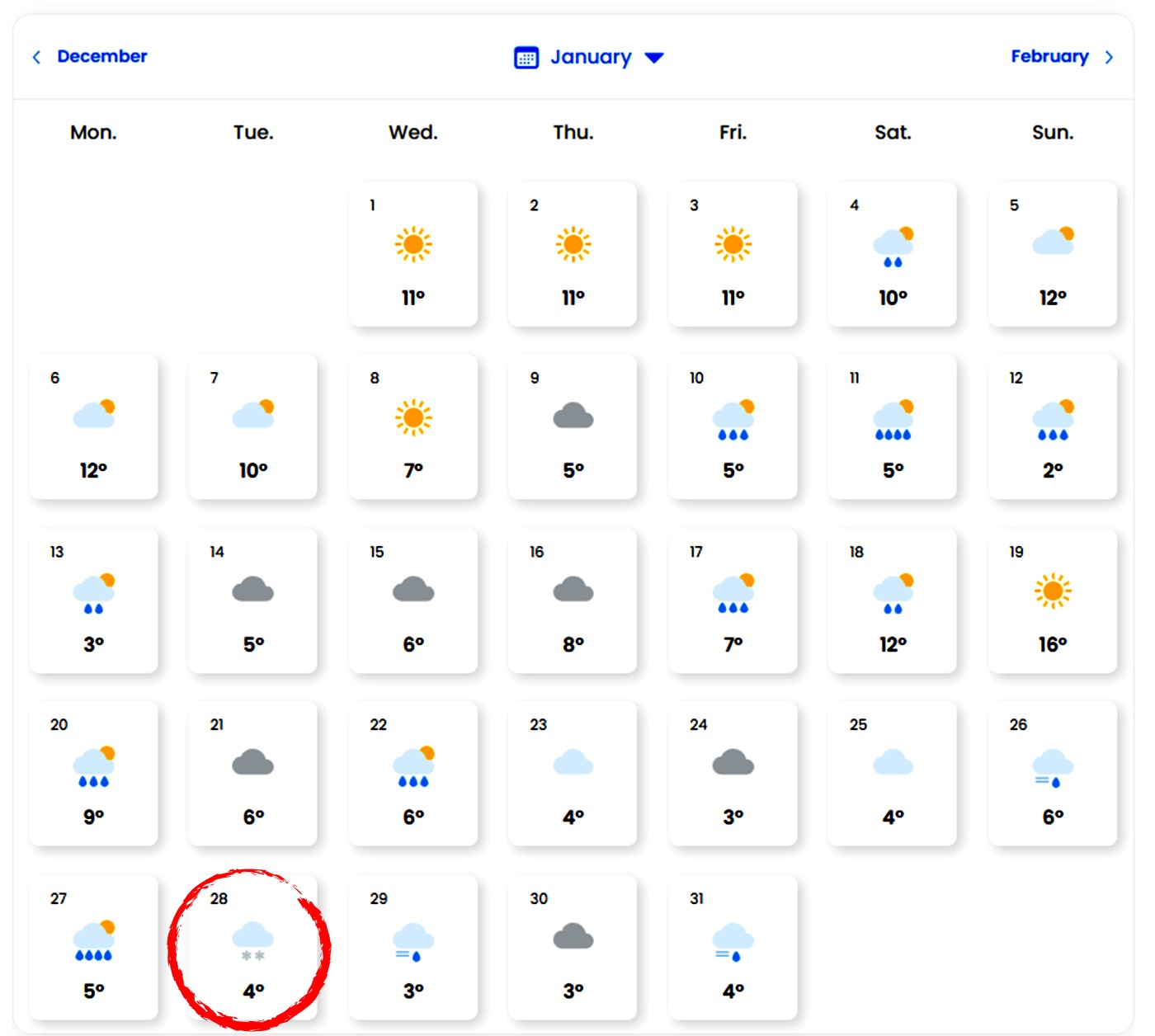Open January 23 light cloud day card
The height and width of the screenshot is (1036, 1155).
pos(573,773)
